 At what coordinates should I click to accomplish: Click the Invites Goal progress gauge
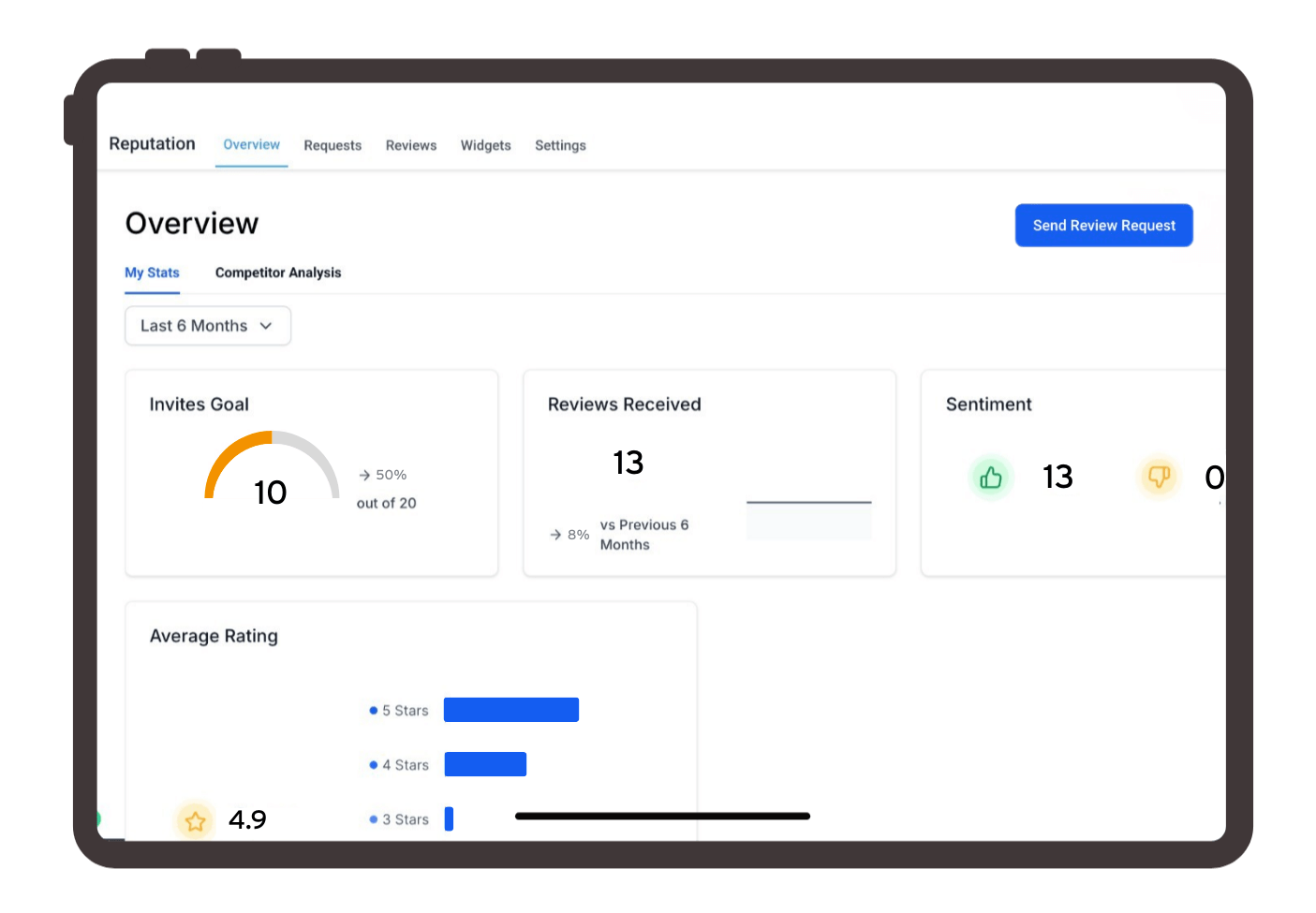272,464
